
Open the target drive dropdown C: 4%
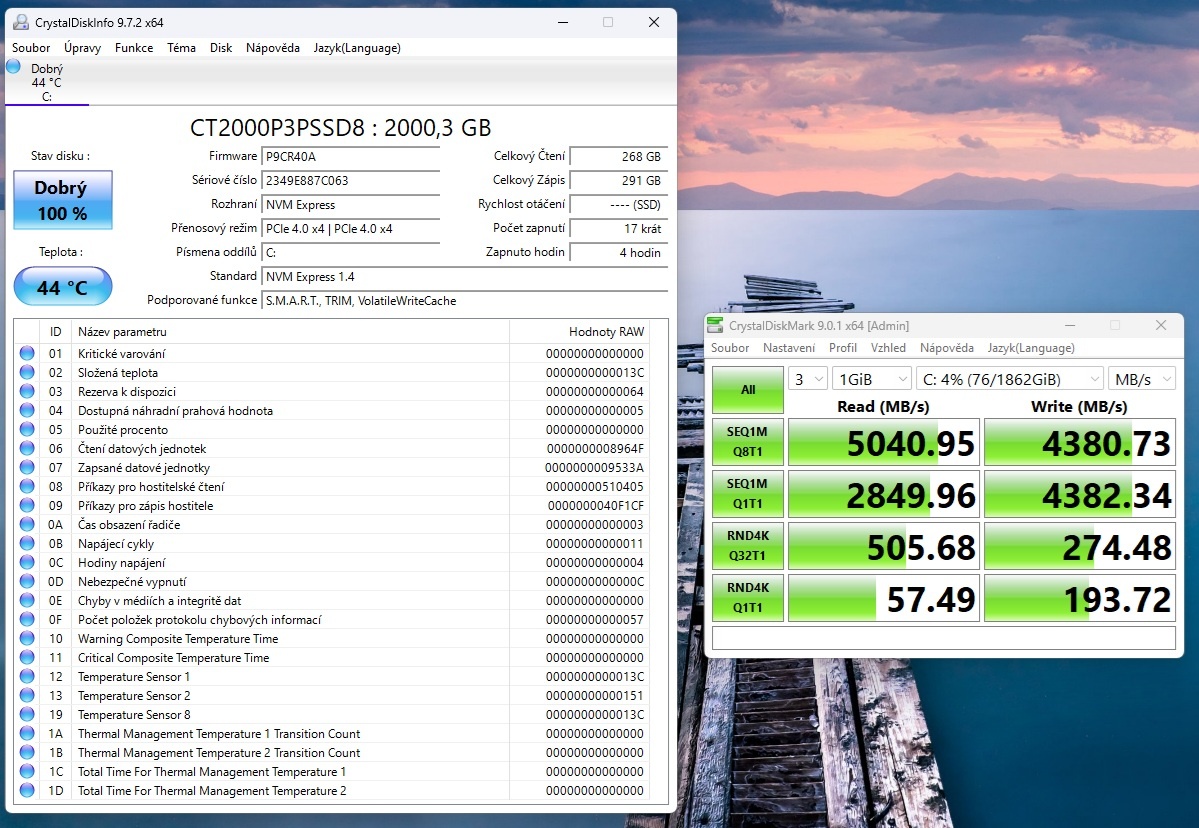pos(1010,378)
